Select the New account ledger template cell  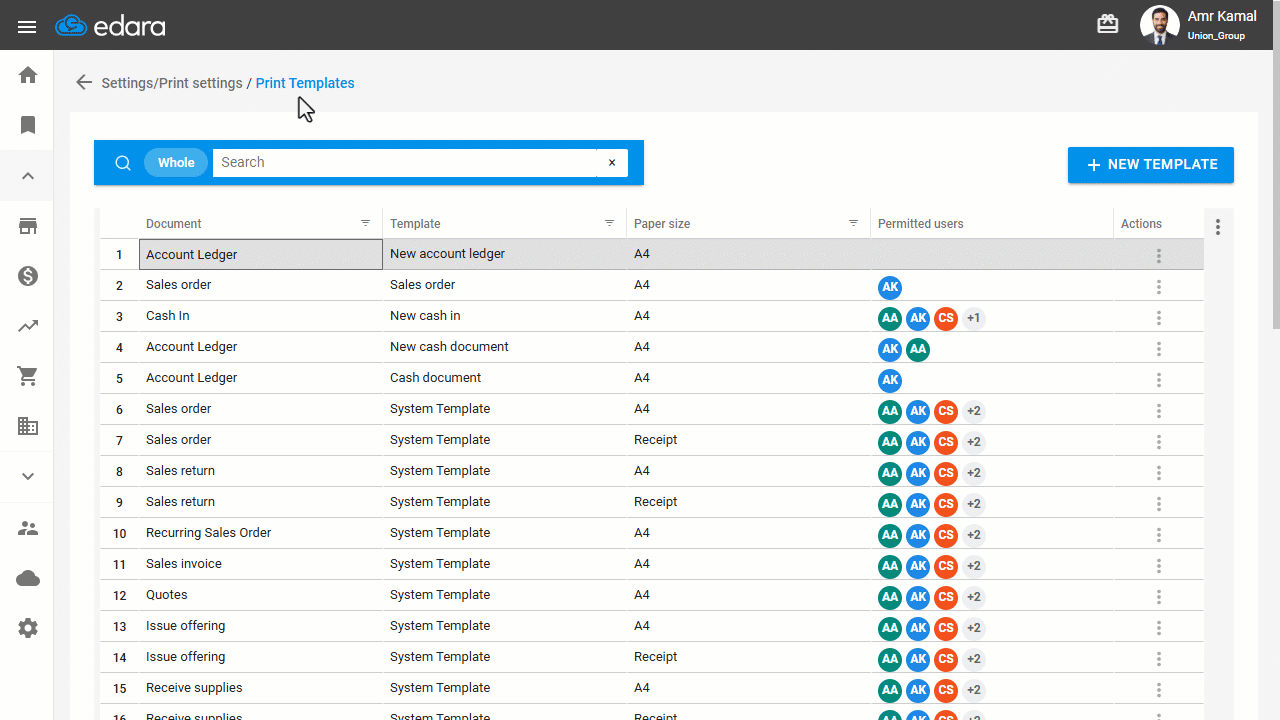pos(504,254)
